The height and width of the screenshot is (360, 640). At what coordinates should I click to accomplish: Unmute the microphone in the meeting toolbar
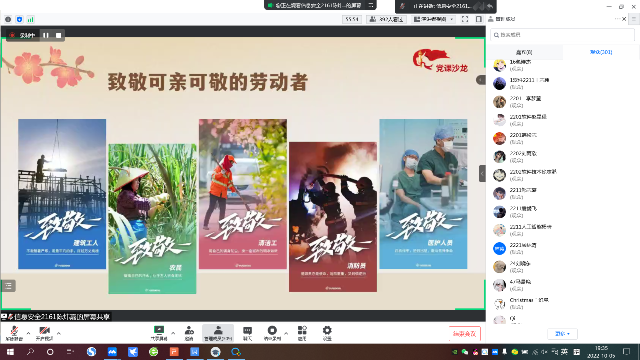tap(14, 333)
